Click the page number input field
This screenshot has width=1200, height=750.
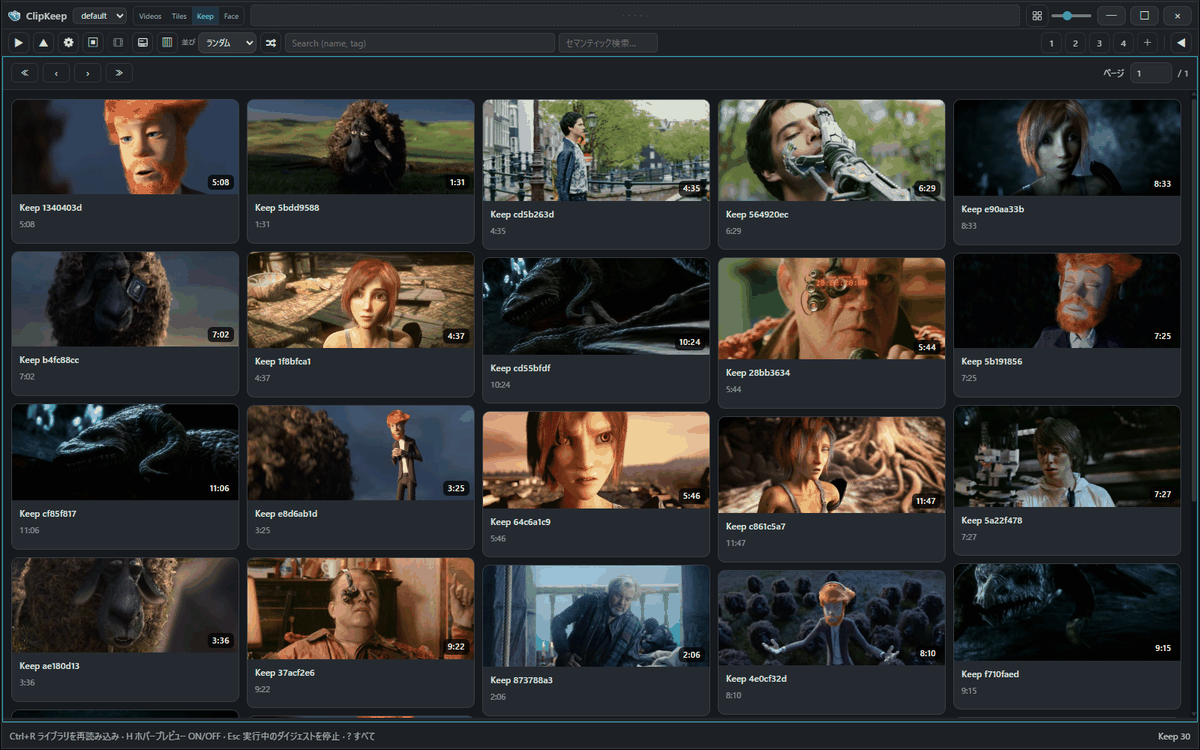pyautogui.click(x=1151, y=73)
